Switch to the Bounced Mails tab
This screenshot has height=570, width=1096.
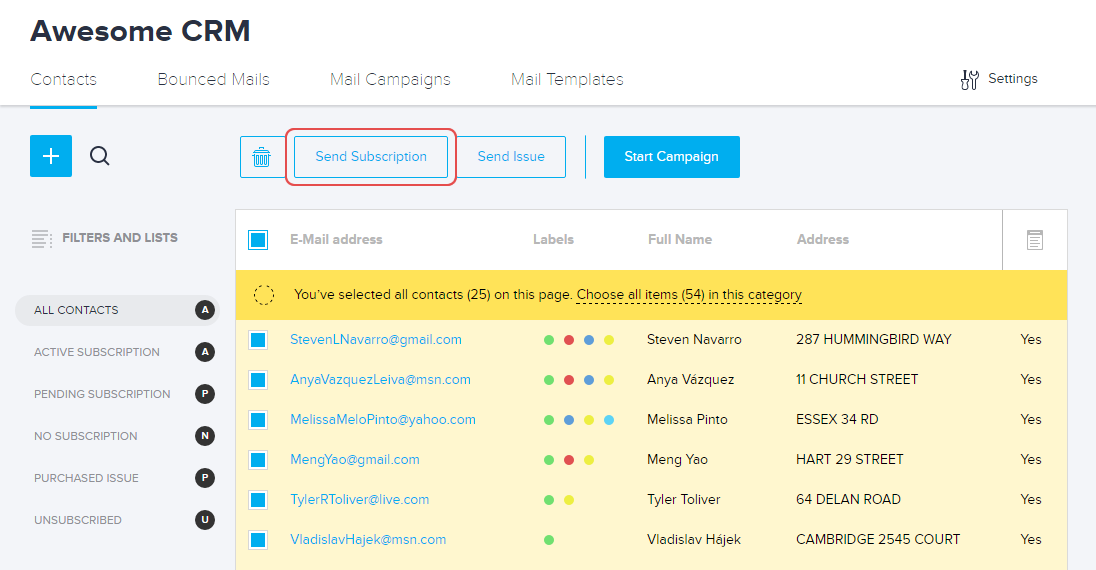click(213, 79)
